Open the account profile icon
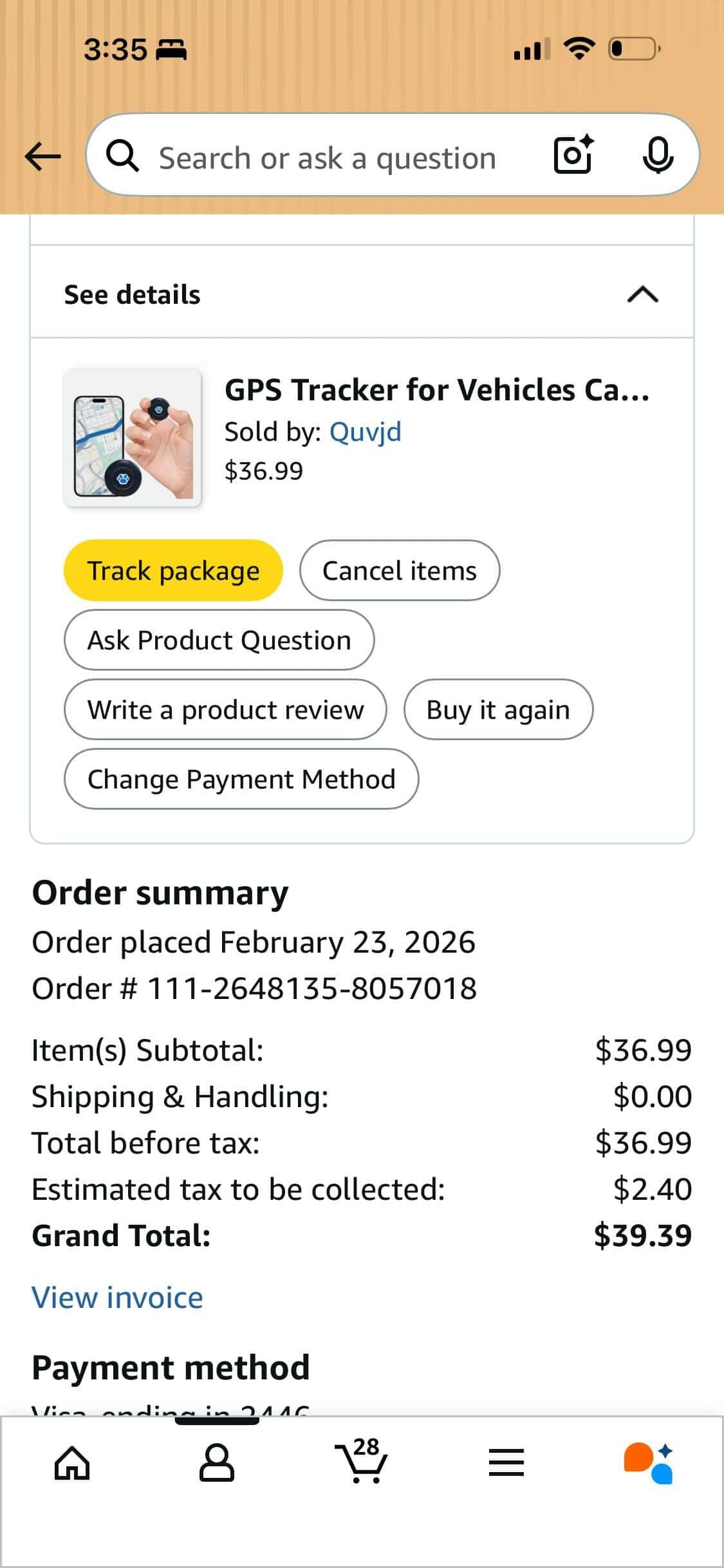 [x=217, y=1462]
